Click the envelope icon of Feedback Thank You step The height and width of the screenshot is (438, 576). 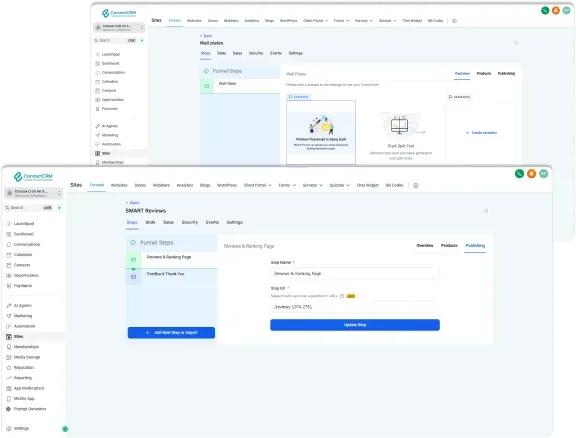point(133,277)
